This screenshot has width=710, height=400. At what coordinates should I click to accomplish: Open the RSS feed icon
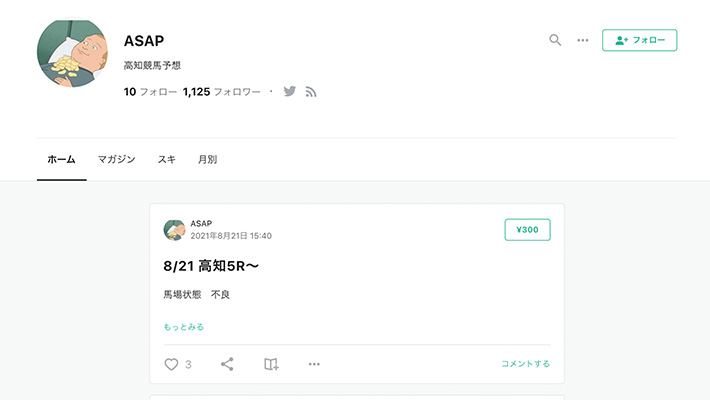click(311, 91)
